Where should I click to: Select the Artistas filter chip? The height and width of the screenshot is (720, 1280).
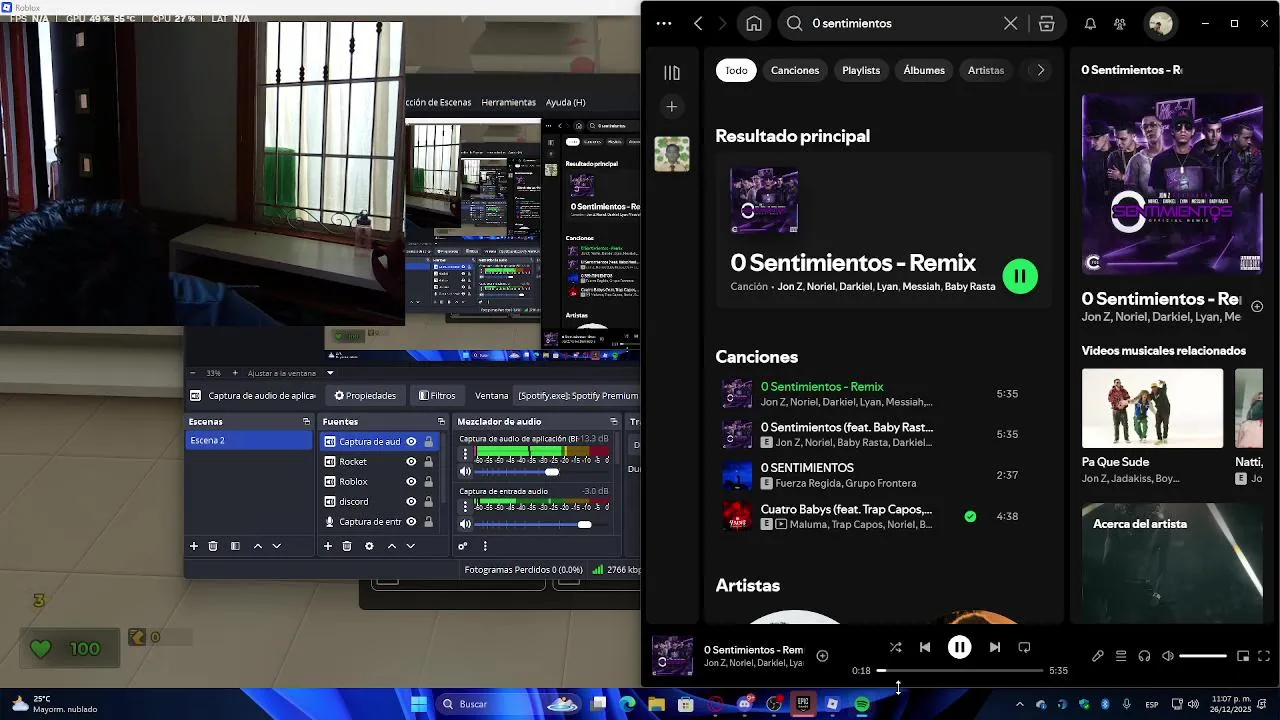pyautogui.click(x=986, y=70)
